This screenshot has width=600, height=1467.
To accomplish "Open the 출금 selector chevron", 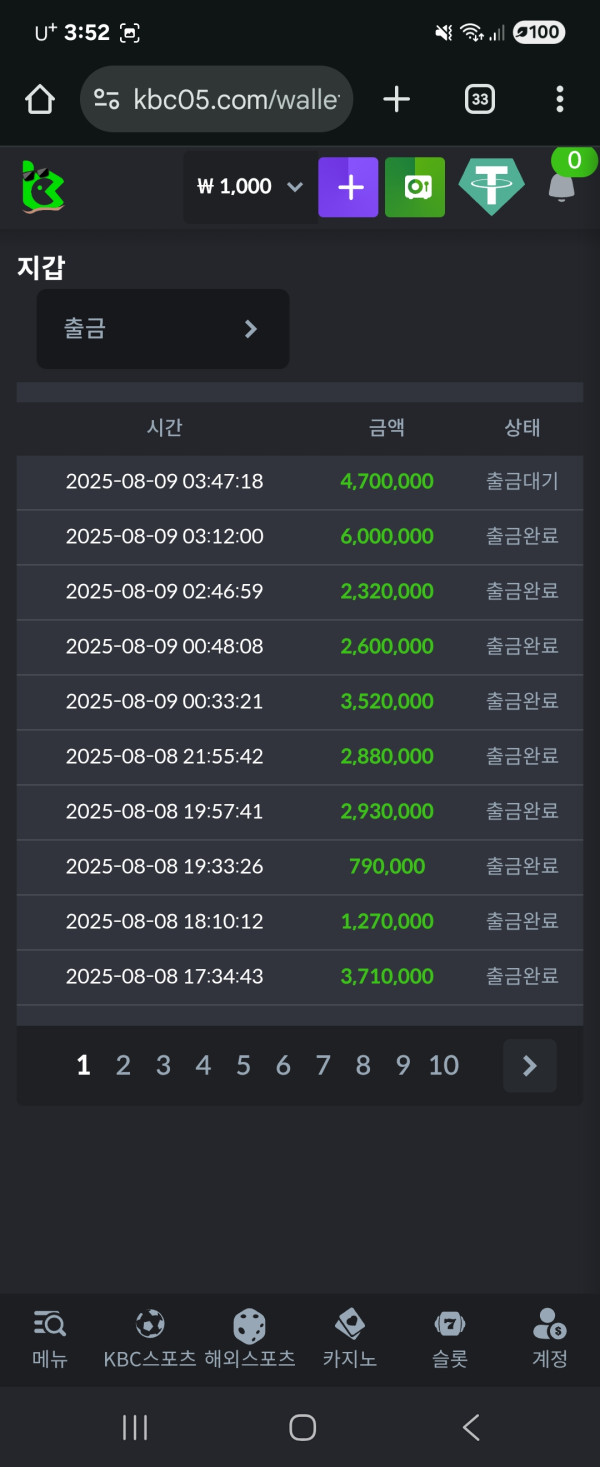I will click(251, 329).
